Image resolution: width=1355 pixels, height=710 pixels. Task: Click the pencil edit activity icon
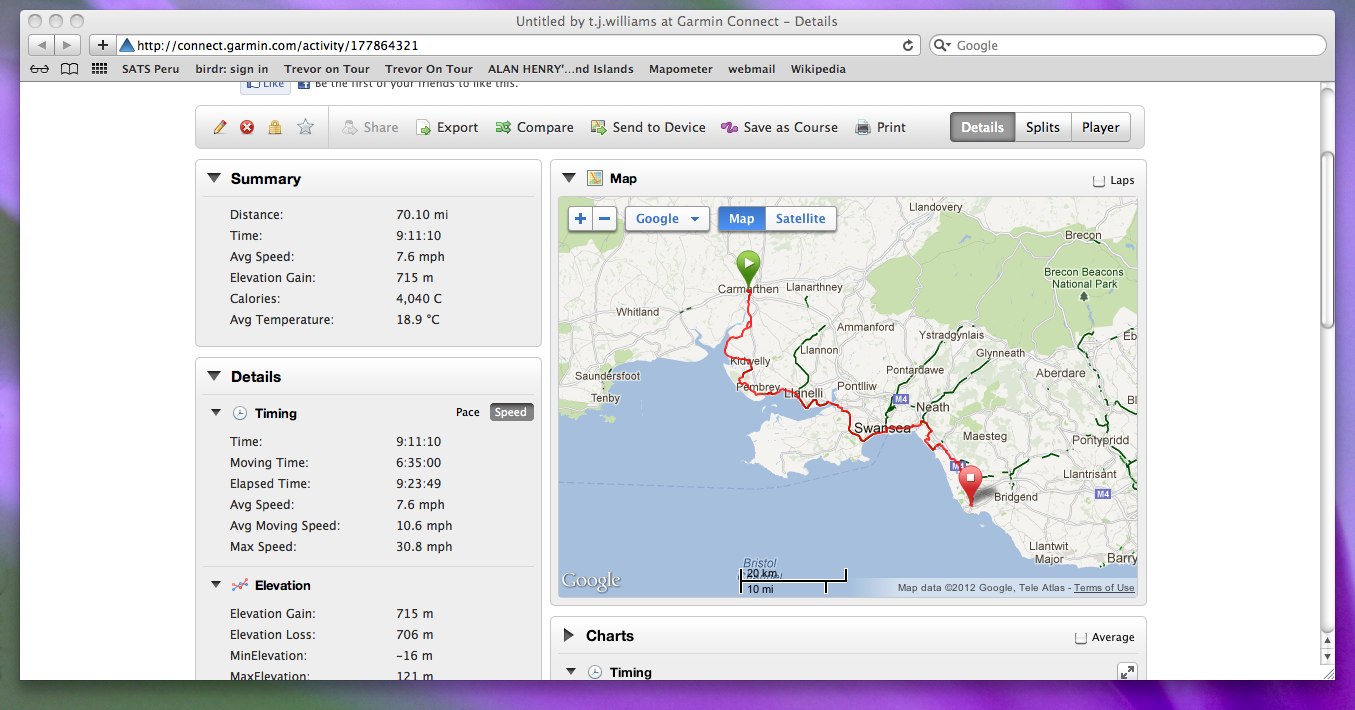click(x=220, y=128)
